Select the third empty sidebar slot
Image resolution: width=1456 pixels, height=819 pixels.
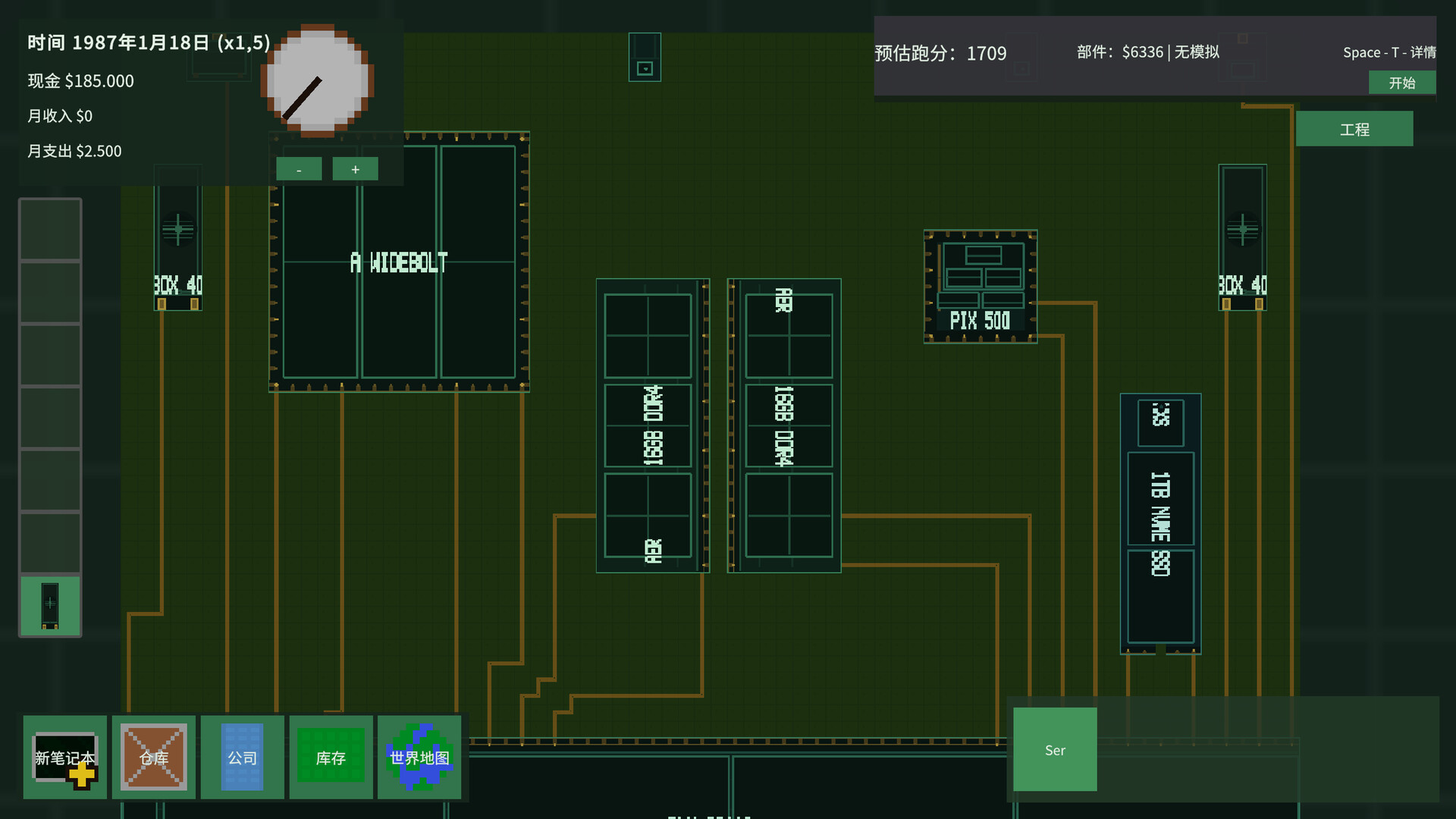tap(50, 355)
